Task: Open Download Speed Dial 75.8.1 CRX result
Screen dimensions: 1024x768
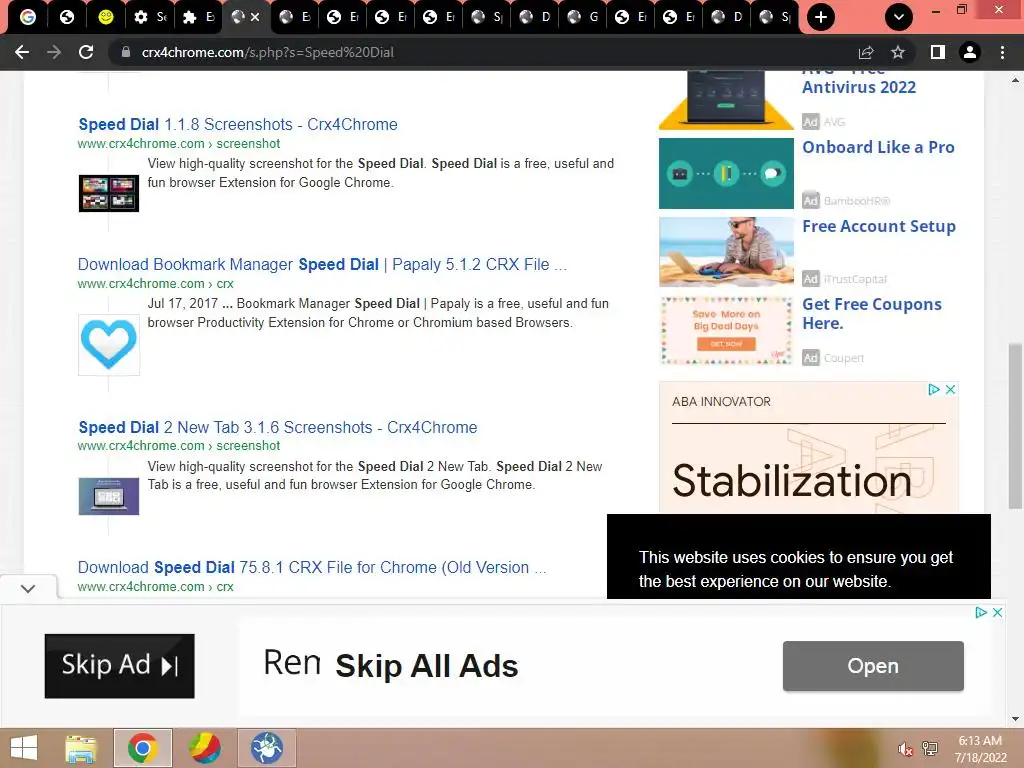Action: click(x=312, y=568)
